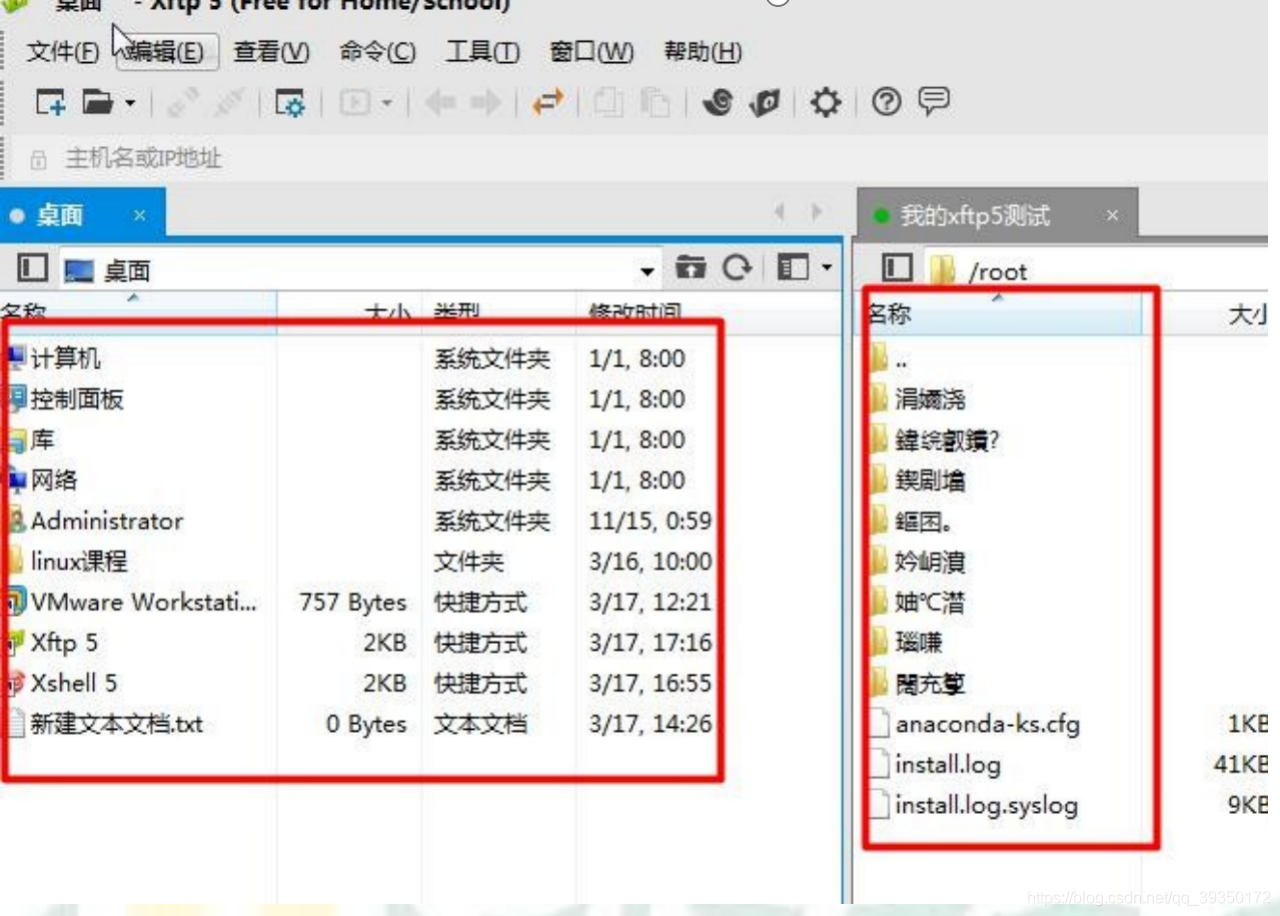The width and height of the screenshot is (1280, 916).
Task: Click the Forward arrow in the toolbar
Action: coord(485,102)
